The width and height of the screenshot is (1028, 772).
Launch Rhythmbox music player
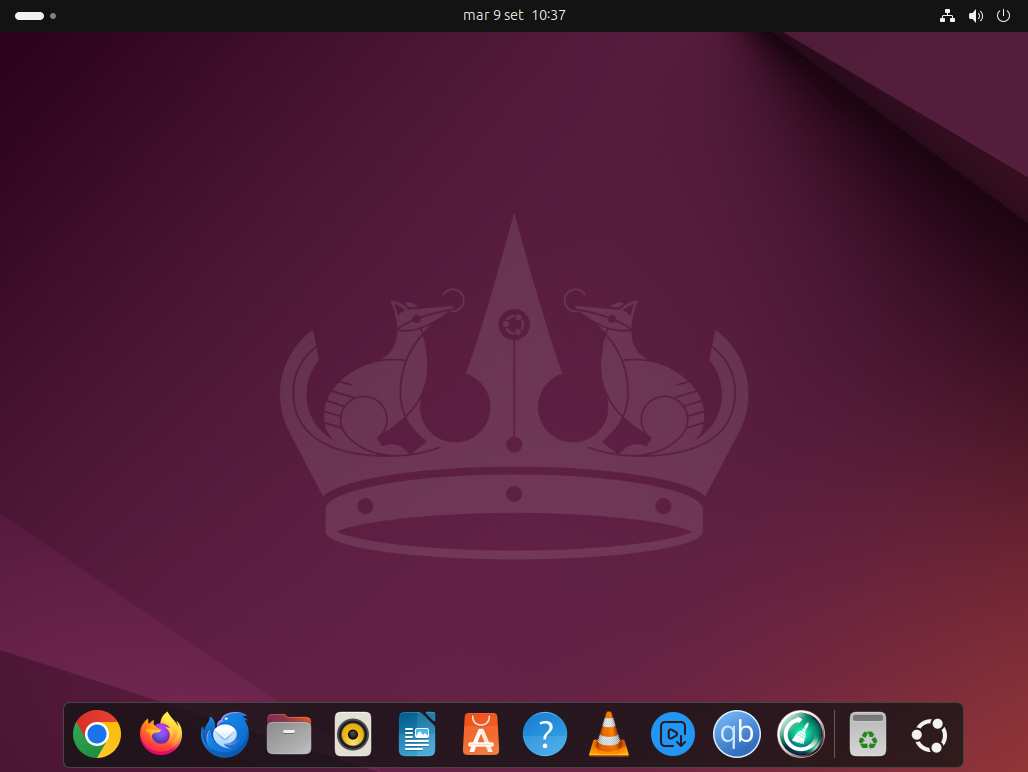tap(353, 734)
